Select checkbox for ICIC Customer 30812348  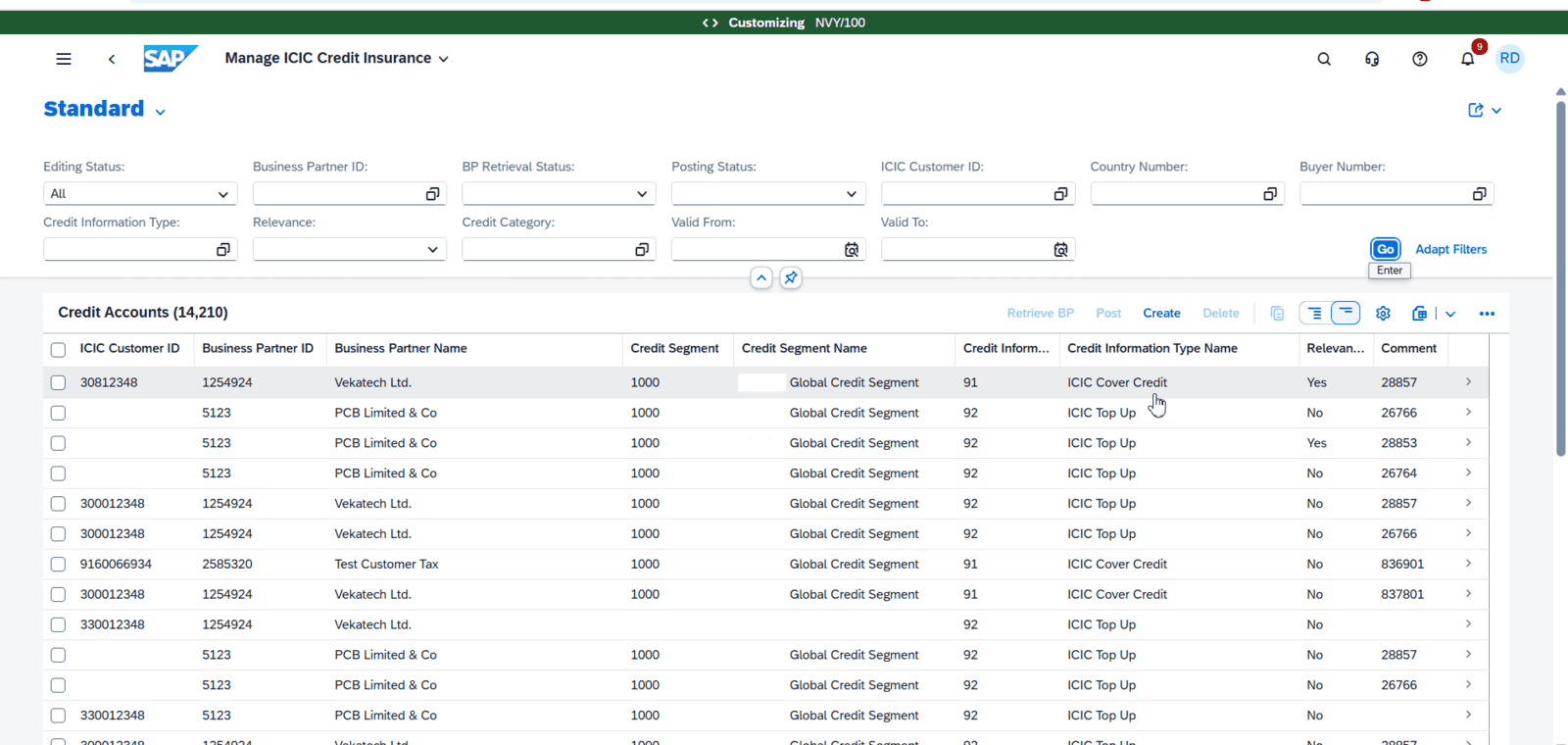58,383
